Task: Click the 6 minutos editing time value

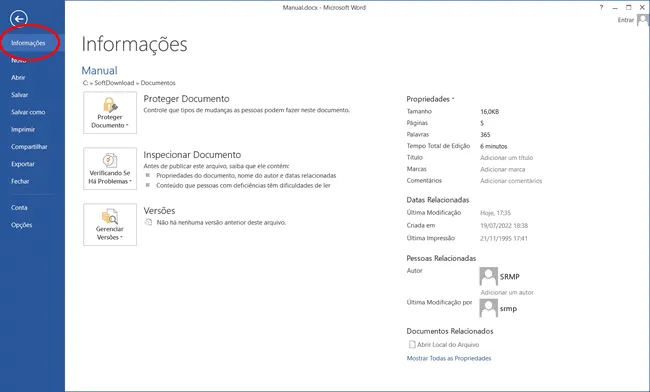Action: point(494,146)
